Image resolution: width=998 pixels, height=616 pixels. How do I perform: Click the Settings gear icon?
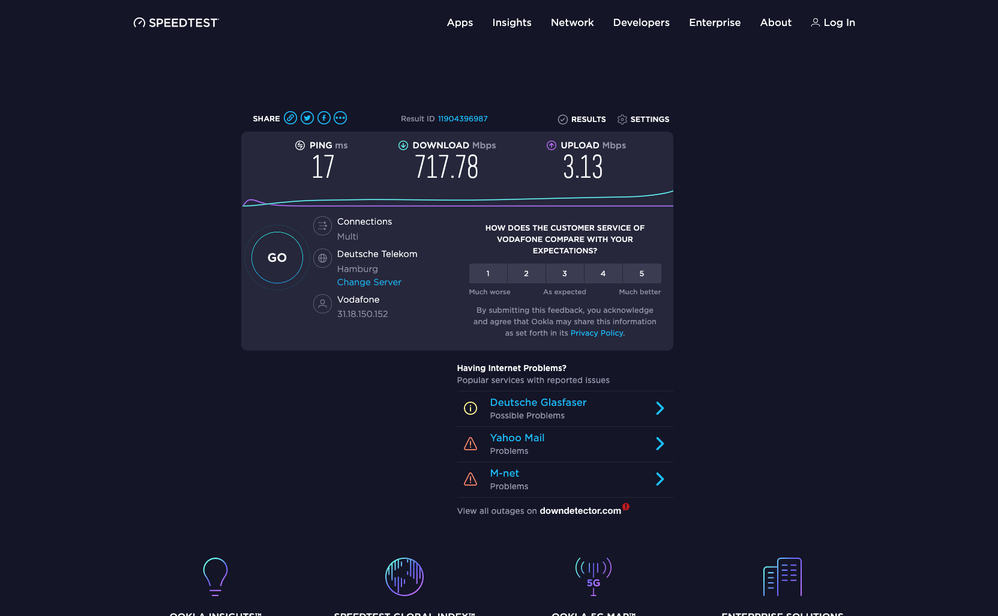coord(622,119)
